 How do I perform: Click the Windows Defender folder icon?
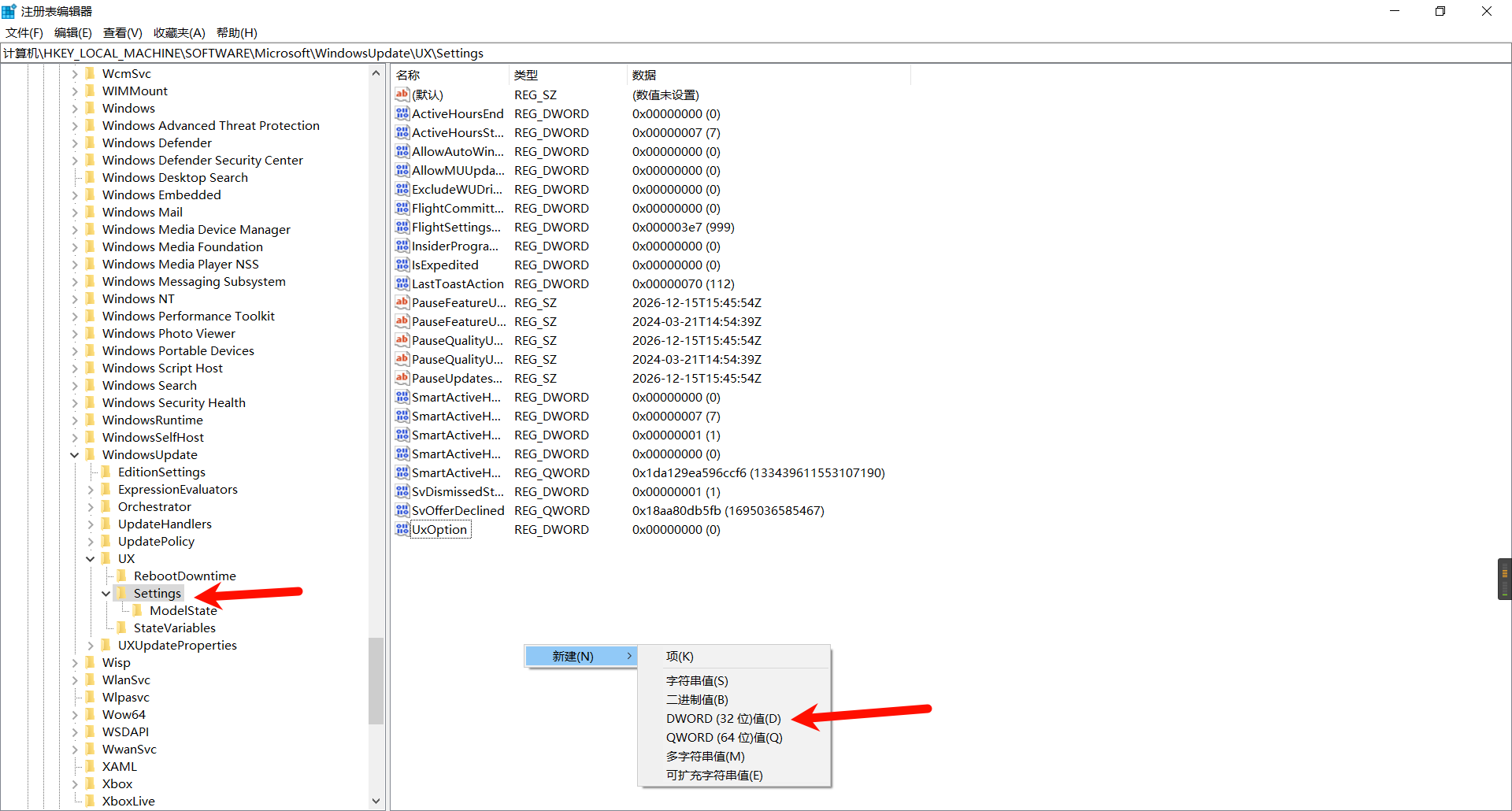(90, 143)
